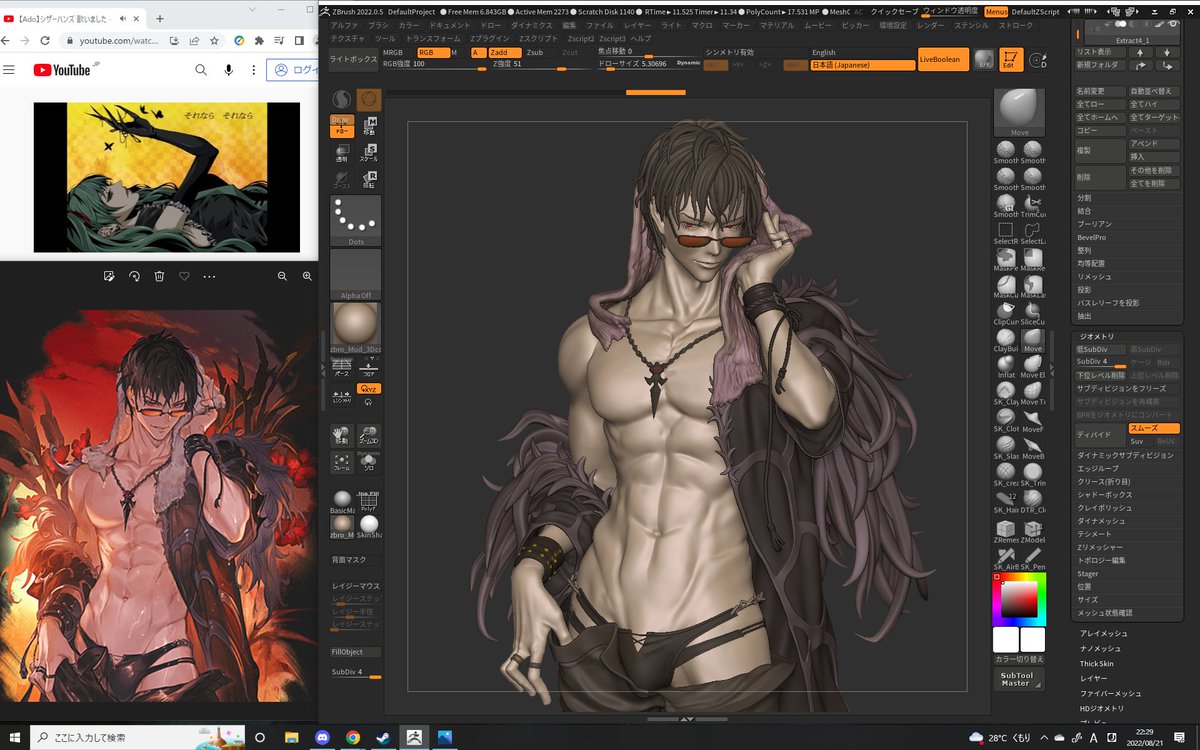
Task: Collapse the Geometry (ジオメトリ) section
Action: pyautogui.click(x=1096, y=336)
